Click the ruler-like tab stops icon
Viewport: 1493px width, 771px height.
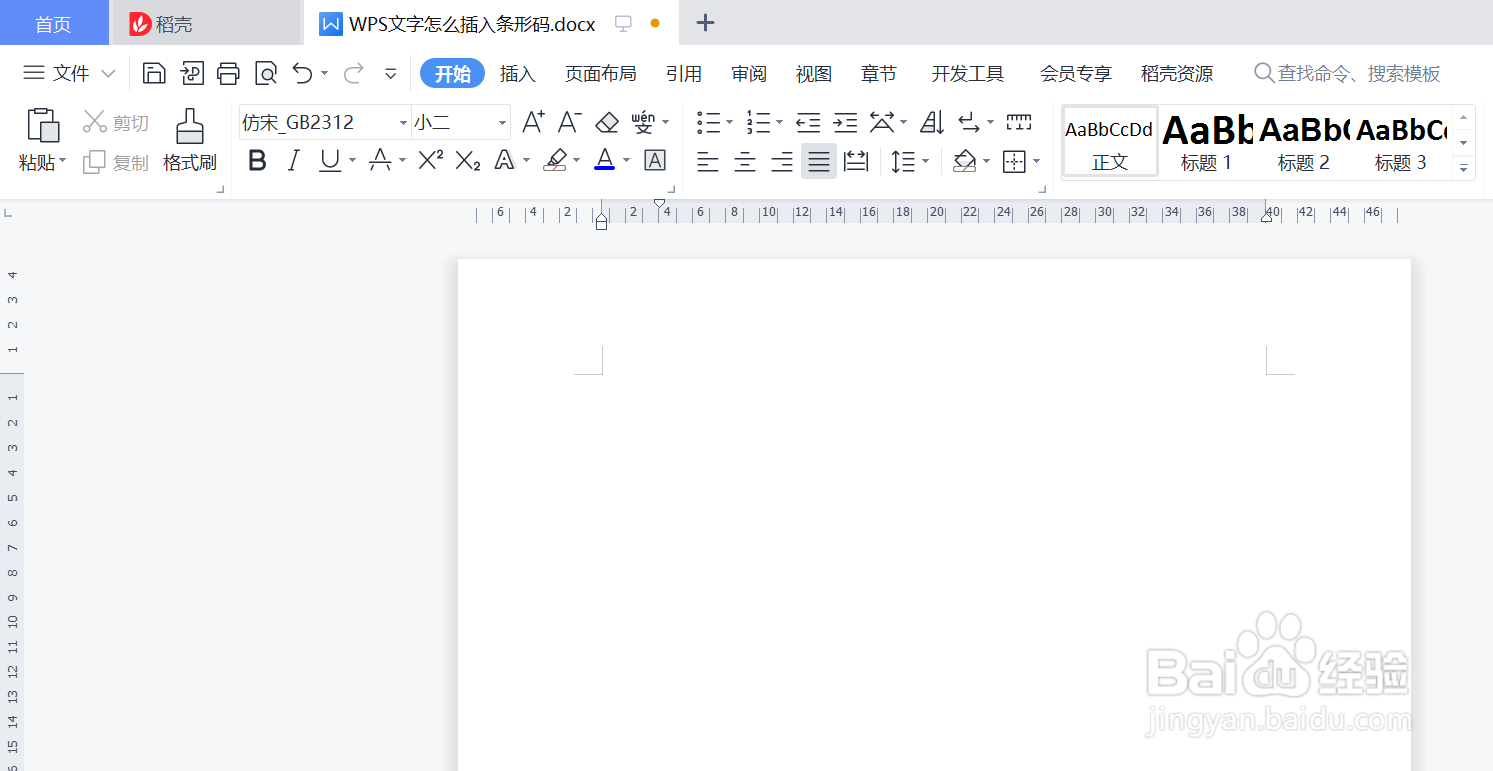(1019, 122)
